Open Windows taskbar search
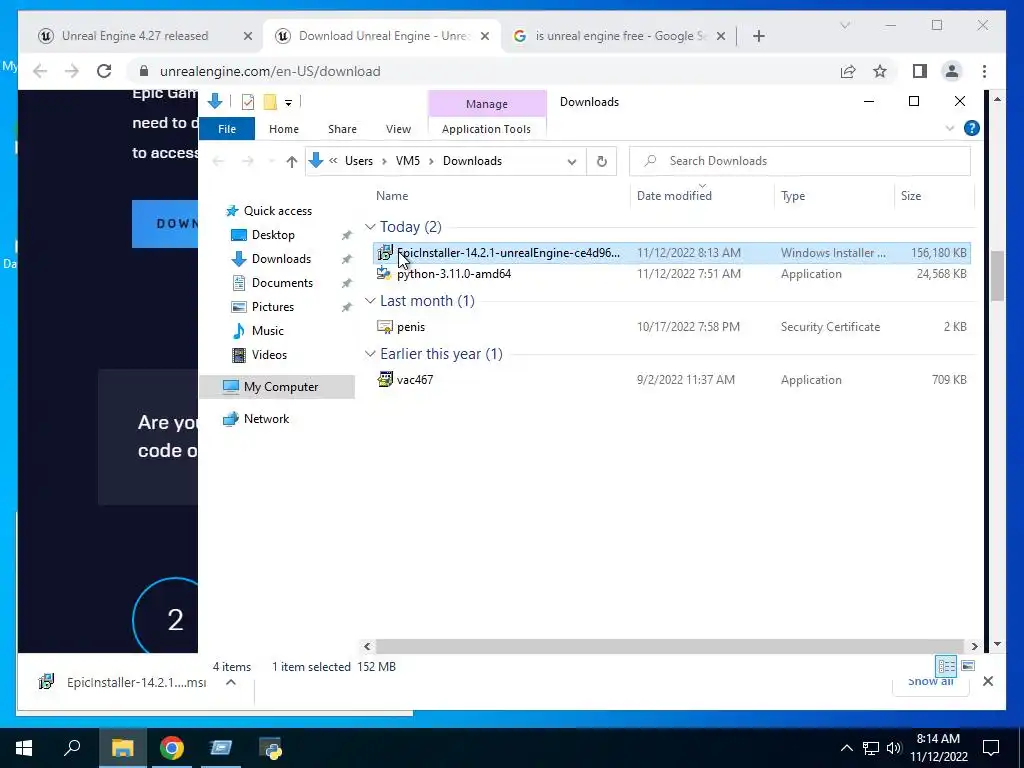The width and height of the screenshot is (1024, 768). pos(72,748)
